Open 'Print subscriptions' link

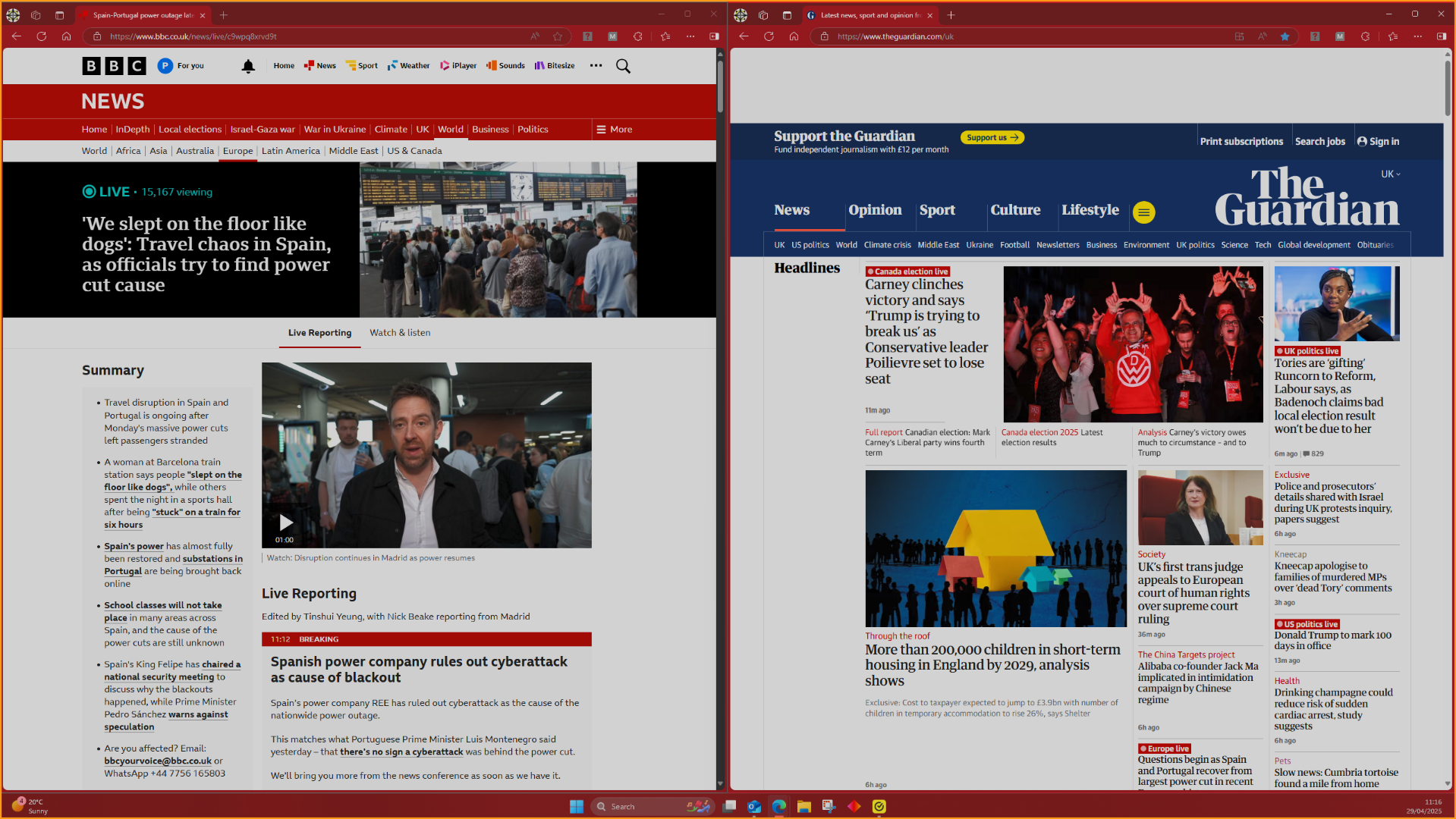(x=1241, y=142)
